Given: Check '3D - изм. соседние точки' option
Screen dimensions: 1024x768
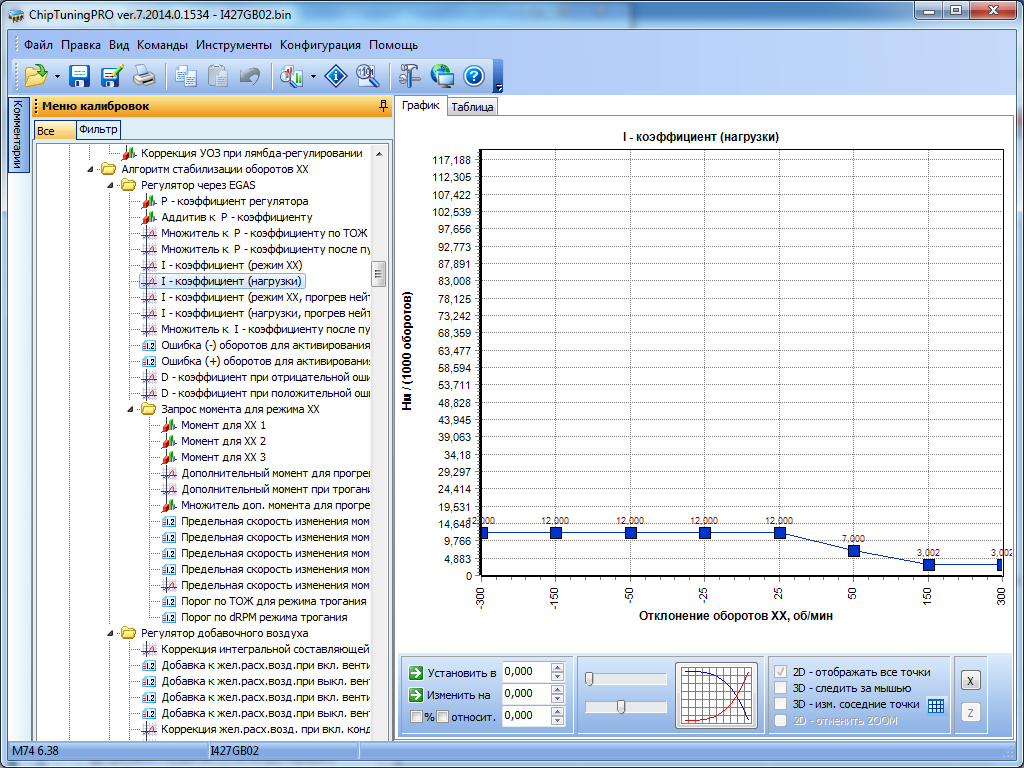Looking at the screenshot, I should (781, 704).
